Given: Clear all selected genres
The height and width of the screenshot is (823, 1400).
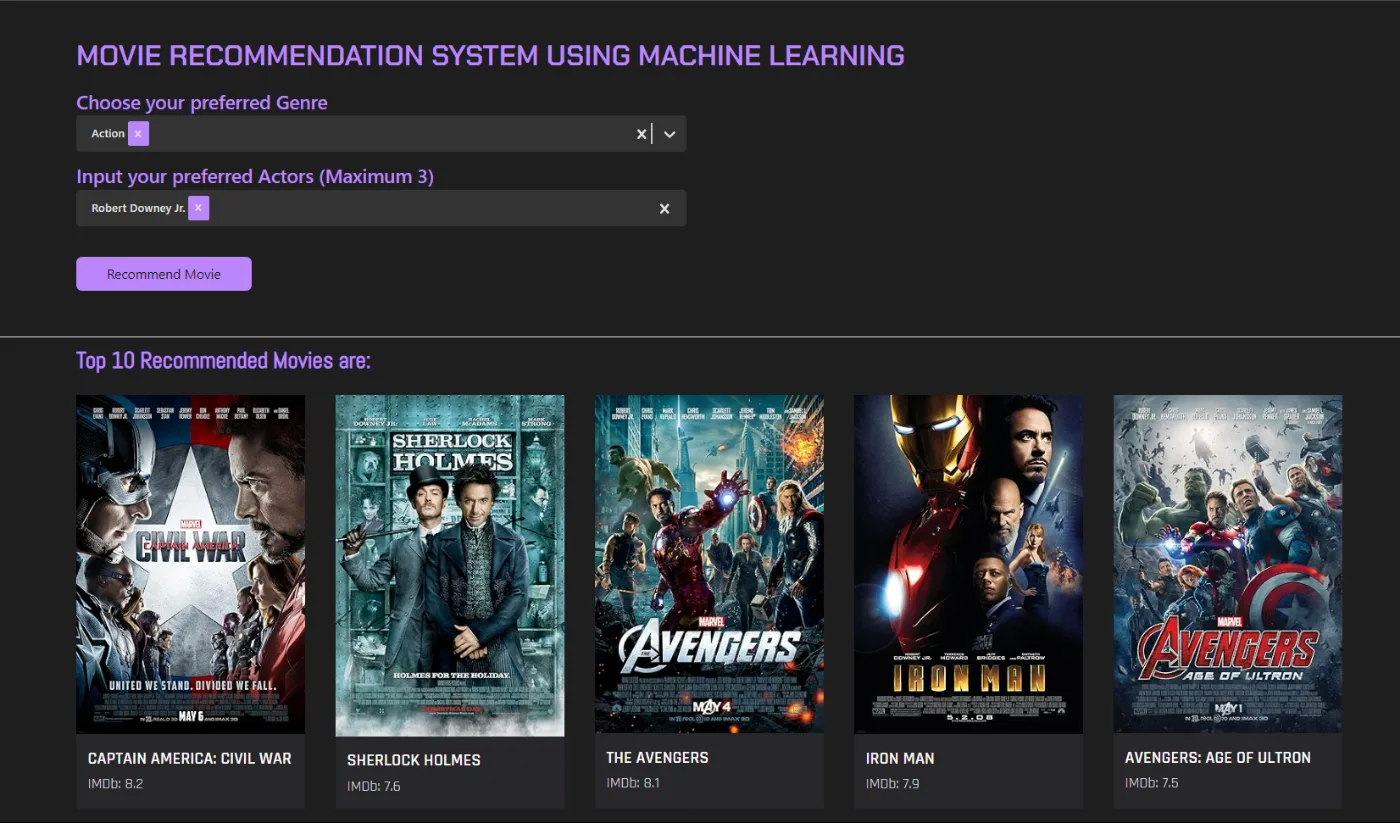Looking at the screenshot, I should tap(642, 134).
